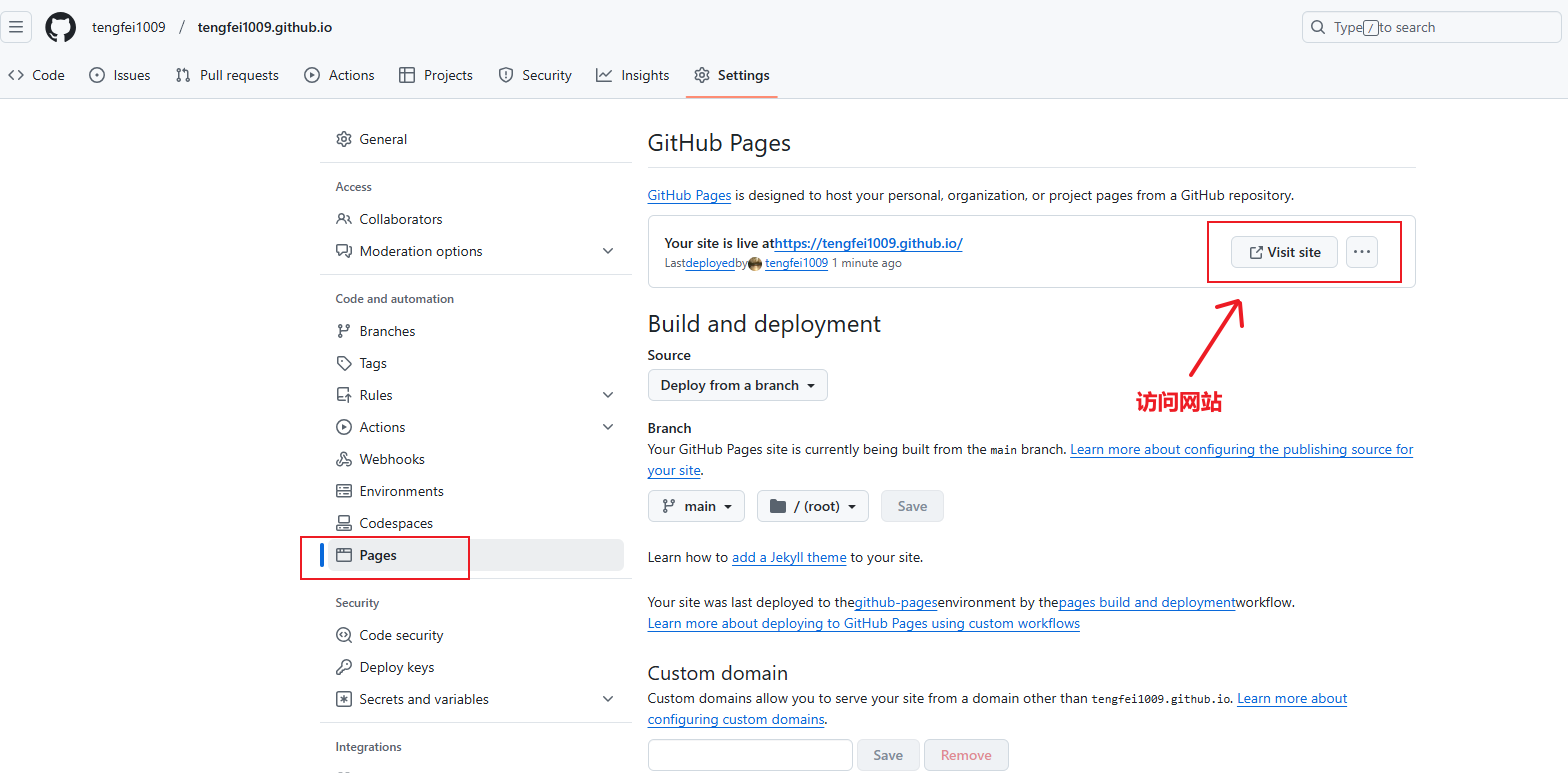
Task: Click the tengfei1009 username link after deployed by
Action: (x=796, y=263)
